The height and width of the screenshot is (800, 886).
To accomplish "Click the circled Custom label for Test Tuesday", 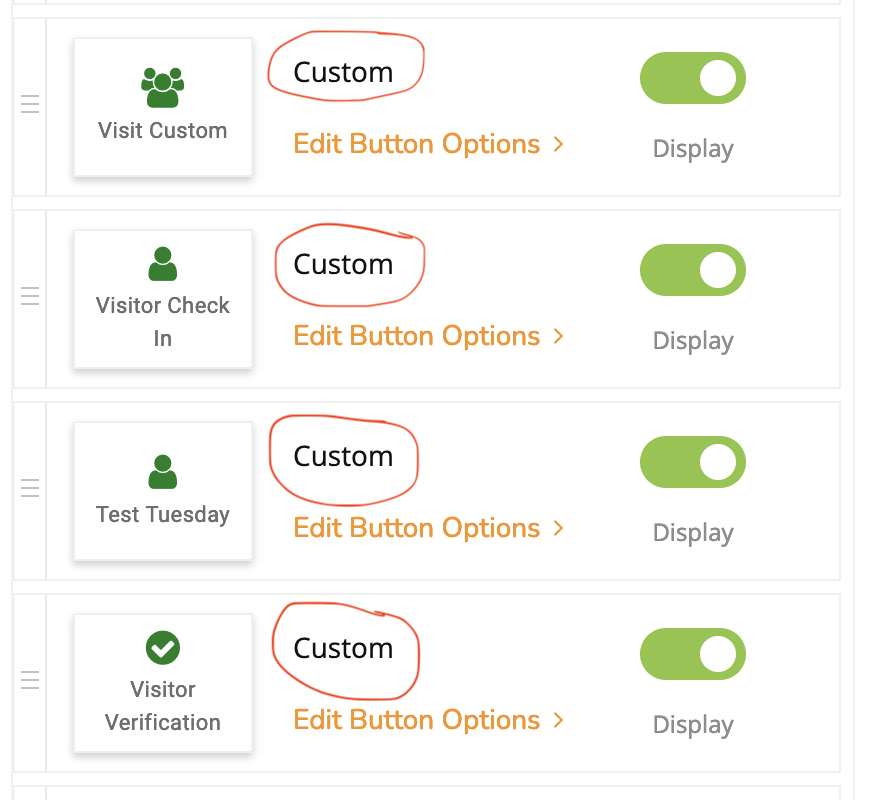I will (x=344, y=456).
